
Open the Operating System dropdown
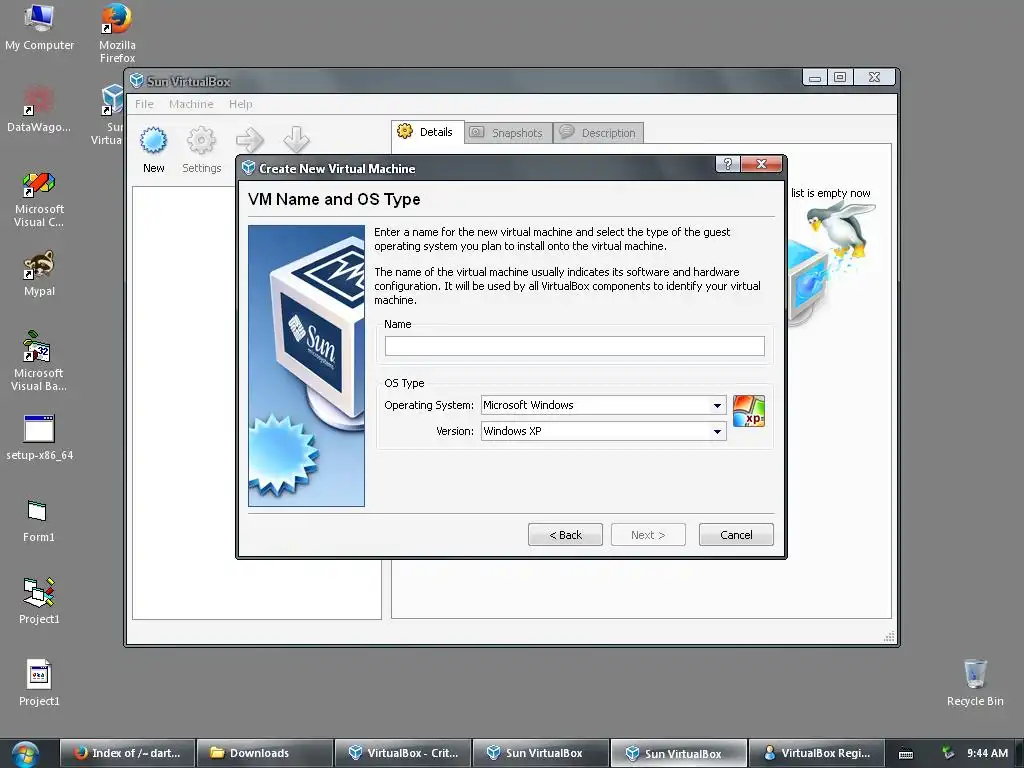tap(603, 405)
